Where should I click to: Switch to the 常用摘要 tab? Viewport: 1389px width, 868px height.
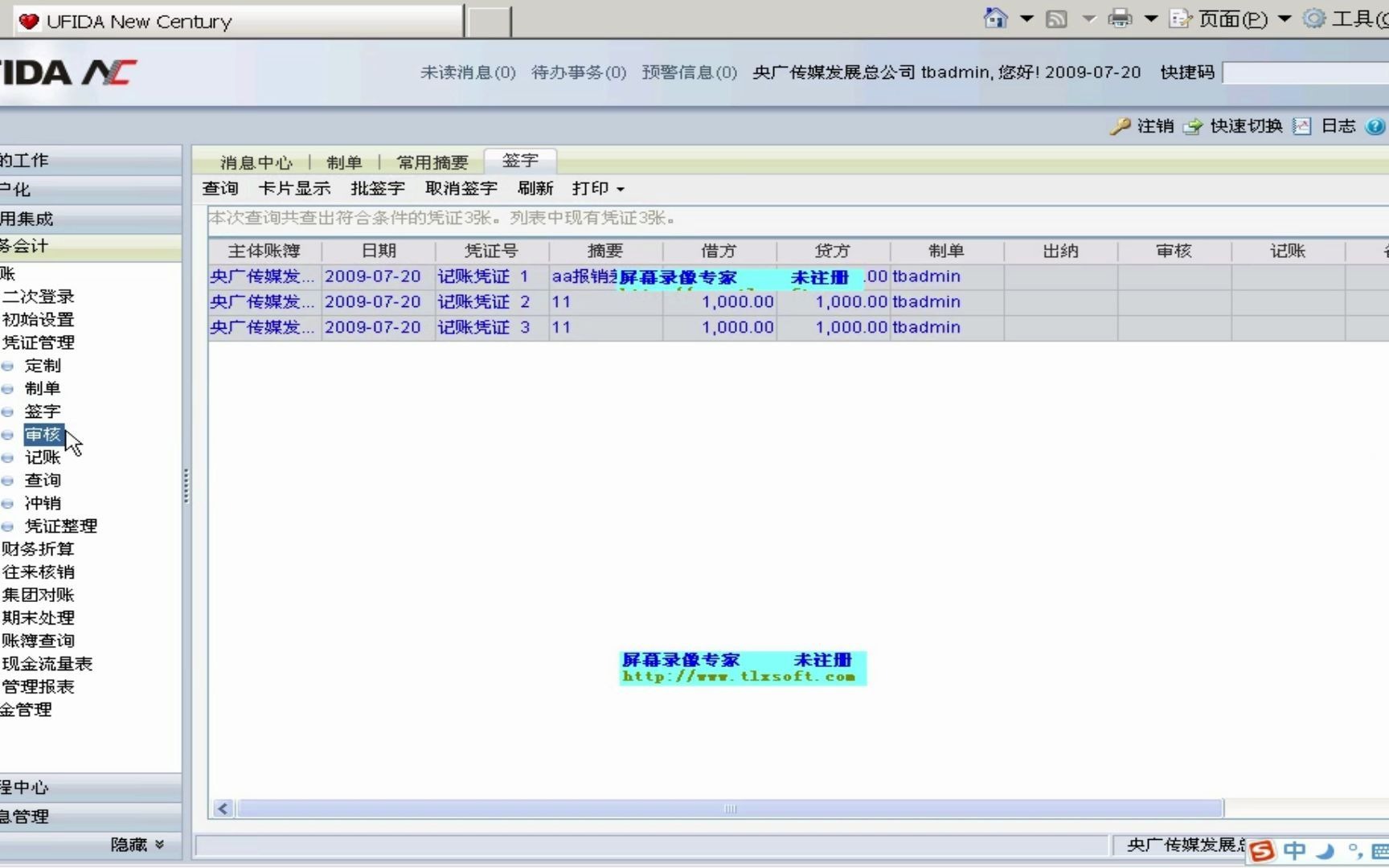pos(432,162)
